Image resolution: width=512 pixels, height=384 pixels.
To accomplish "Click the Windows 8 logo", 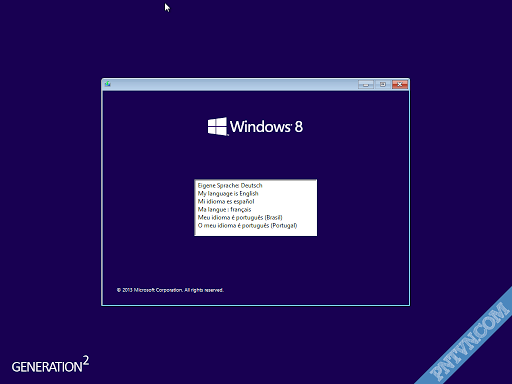I will [255, 126].
